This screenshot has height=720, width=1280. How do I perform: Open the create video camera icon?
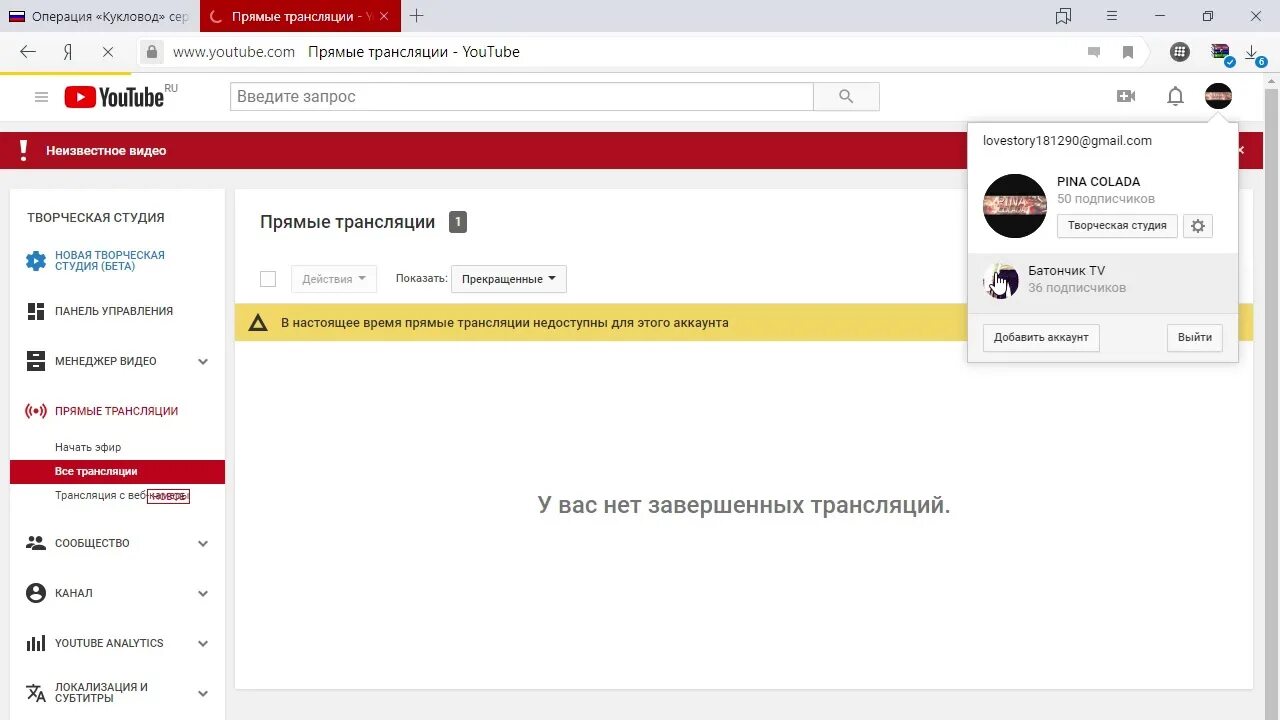[1126, 96]
